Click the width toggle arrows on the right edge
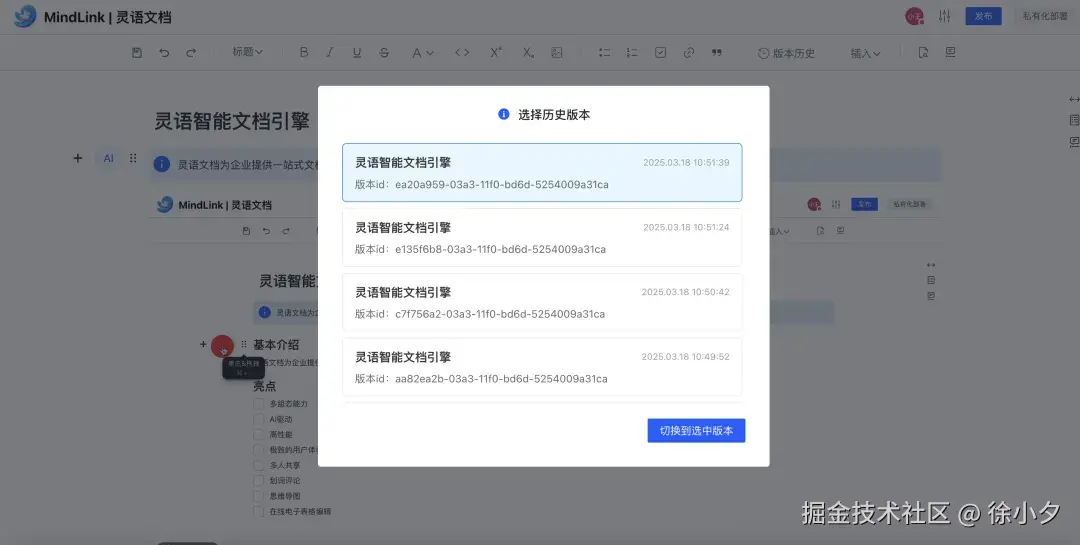 pyautogui.click(x=1074, y=99)
